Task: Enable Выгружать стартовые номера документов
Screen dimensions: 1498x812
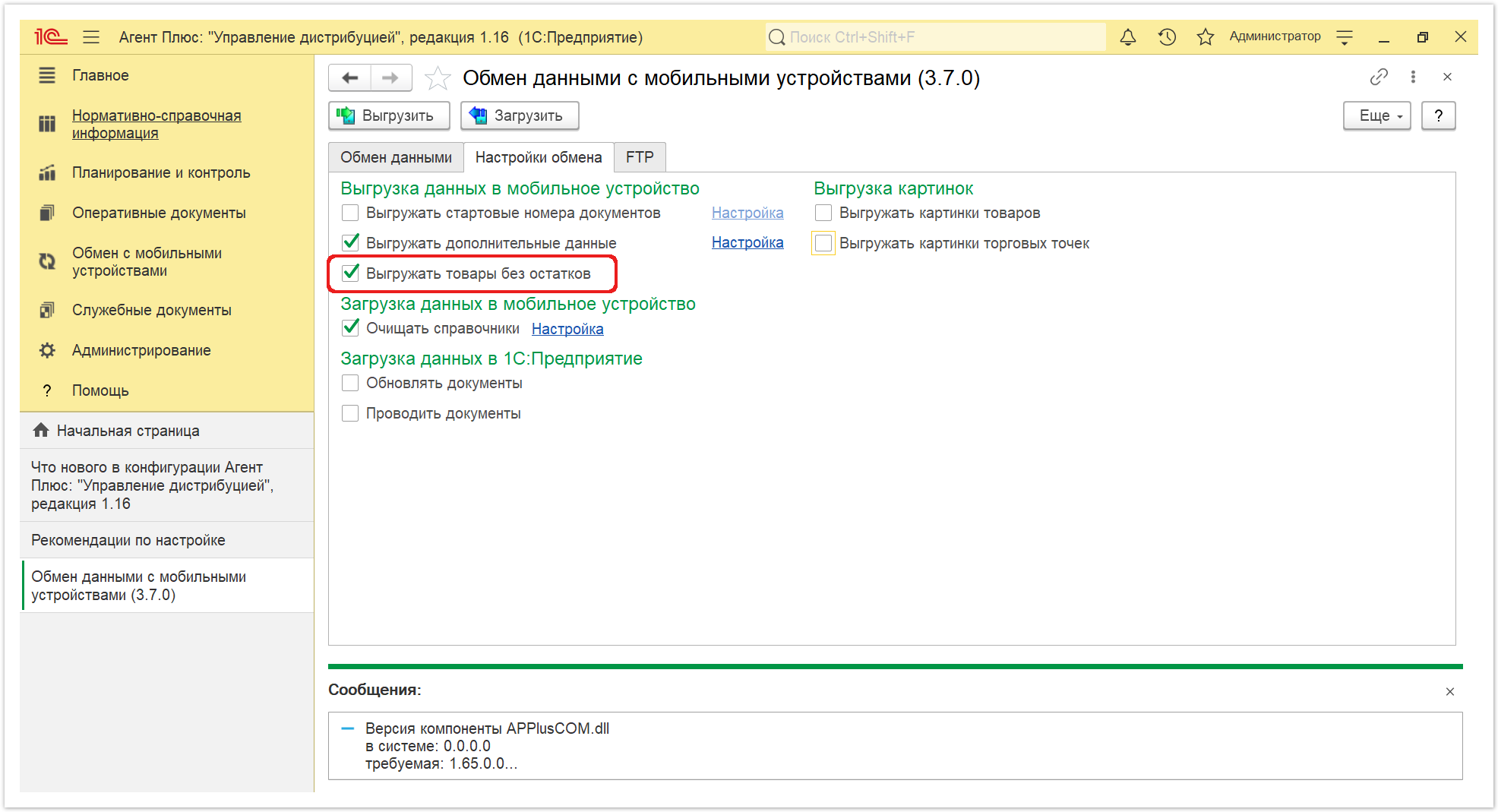Action: 350,213
